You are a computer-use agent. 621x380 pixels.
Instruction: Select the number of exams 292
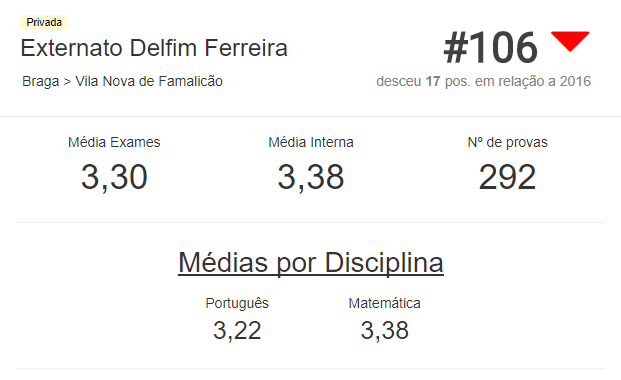click(507, 177)
